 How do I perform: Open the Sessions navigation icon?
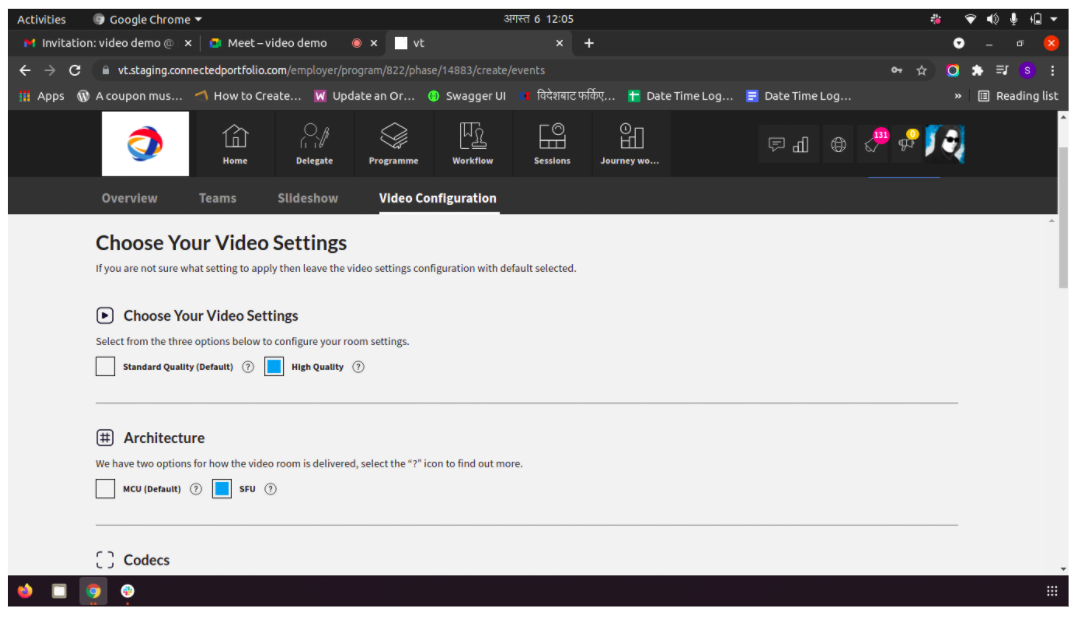[552, 144]
